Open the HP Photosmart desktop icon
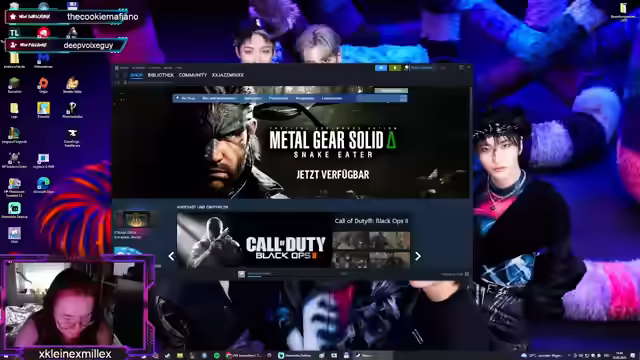Screen dimensions: 640x360 pos(14,187)
